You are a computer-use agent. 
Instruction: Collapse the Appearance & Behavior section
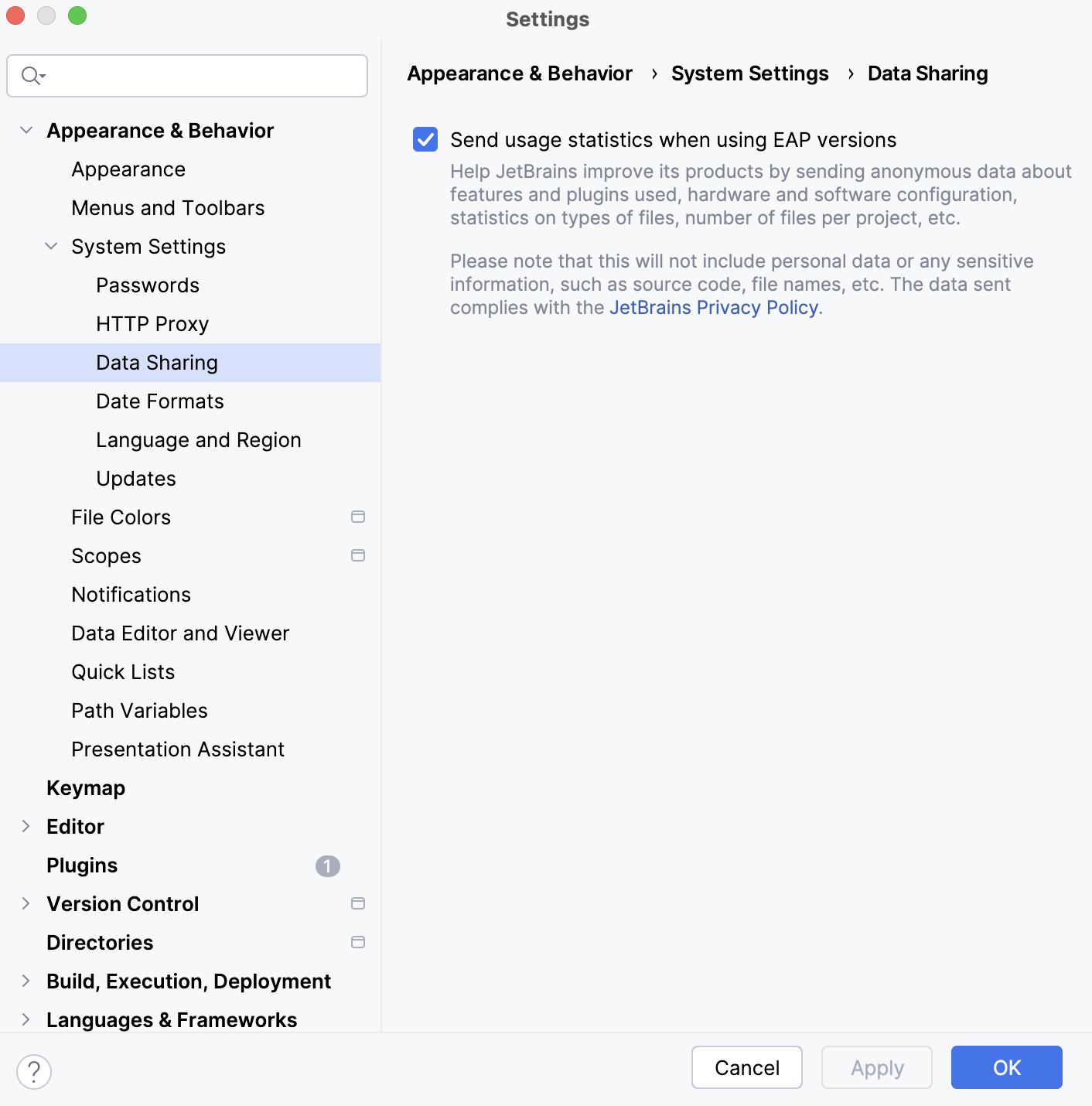point(26,130)
